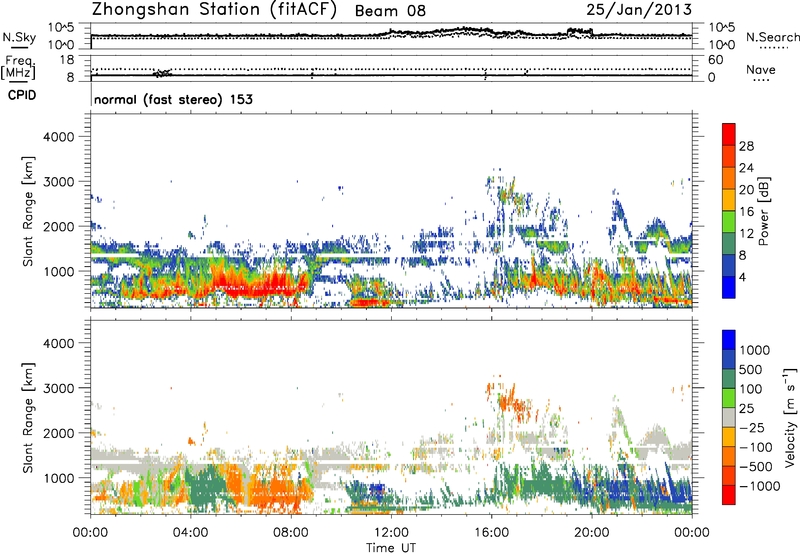Click the '18' frequency axis label
The image size is (800, 554).
click(x=67, y=60)
